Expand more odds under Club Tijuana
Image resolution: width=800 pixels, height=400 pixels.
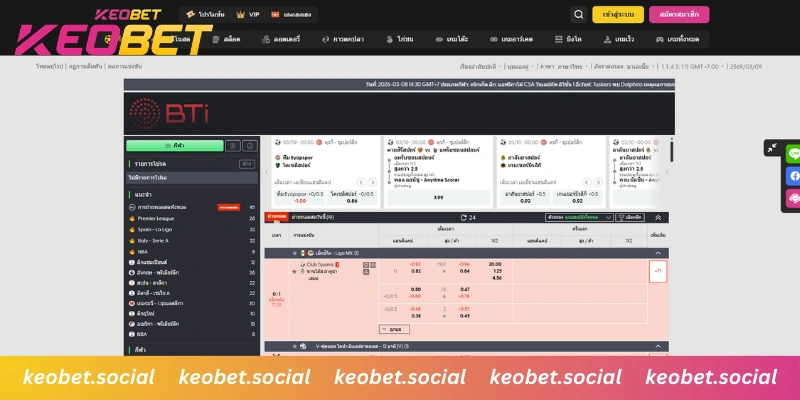tap(394, 329)
